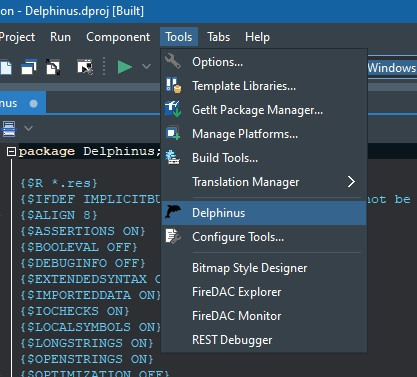Open dropdown chevron beside the editor toolbar icon

point(29,128)
